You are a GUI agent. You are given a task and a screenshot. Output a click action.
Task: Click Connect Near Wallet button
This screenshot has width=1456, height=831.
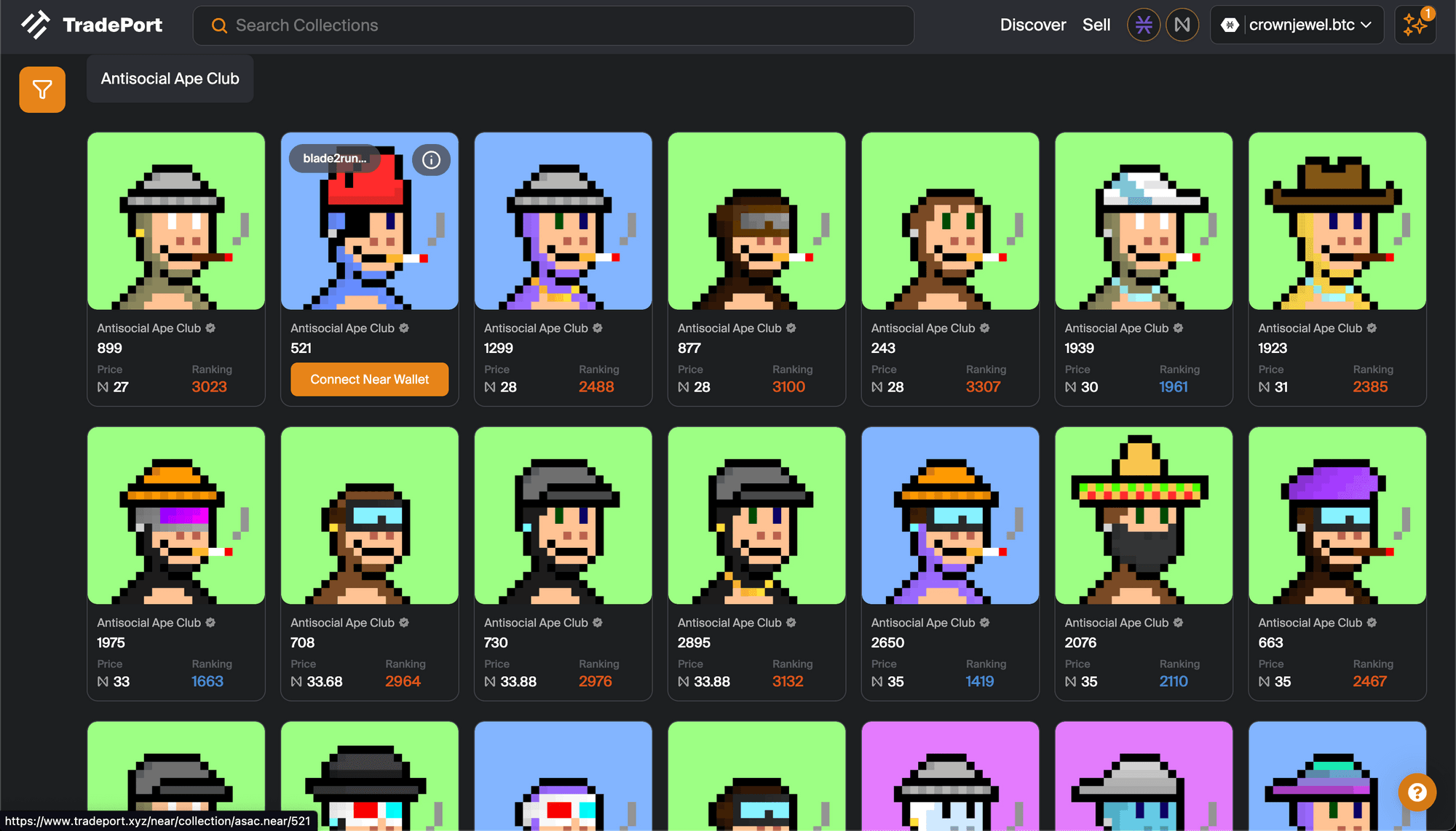pyautogui.click(x=369, y=379)
